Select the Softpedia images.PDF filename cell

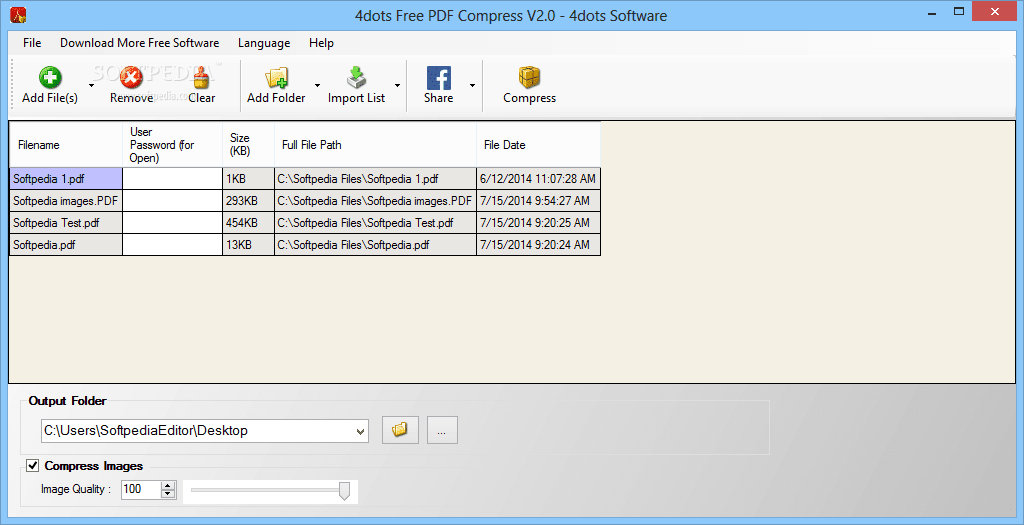tap(66, 200)
